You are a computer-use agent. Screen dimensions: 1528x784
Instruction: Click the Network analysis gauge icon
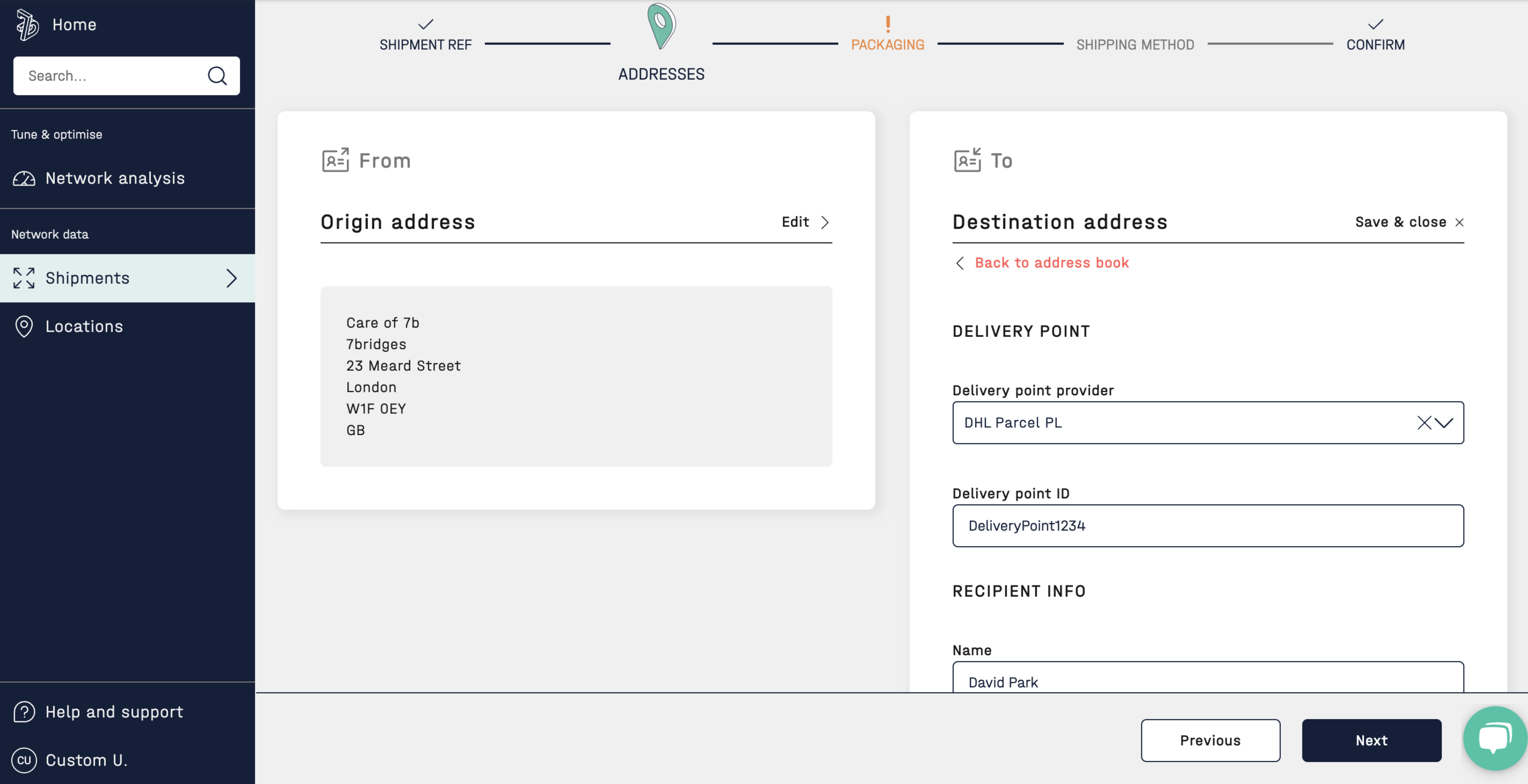24,179
